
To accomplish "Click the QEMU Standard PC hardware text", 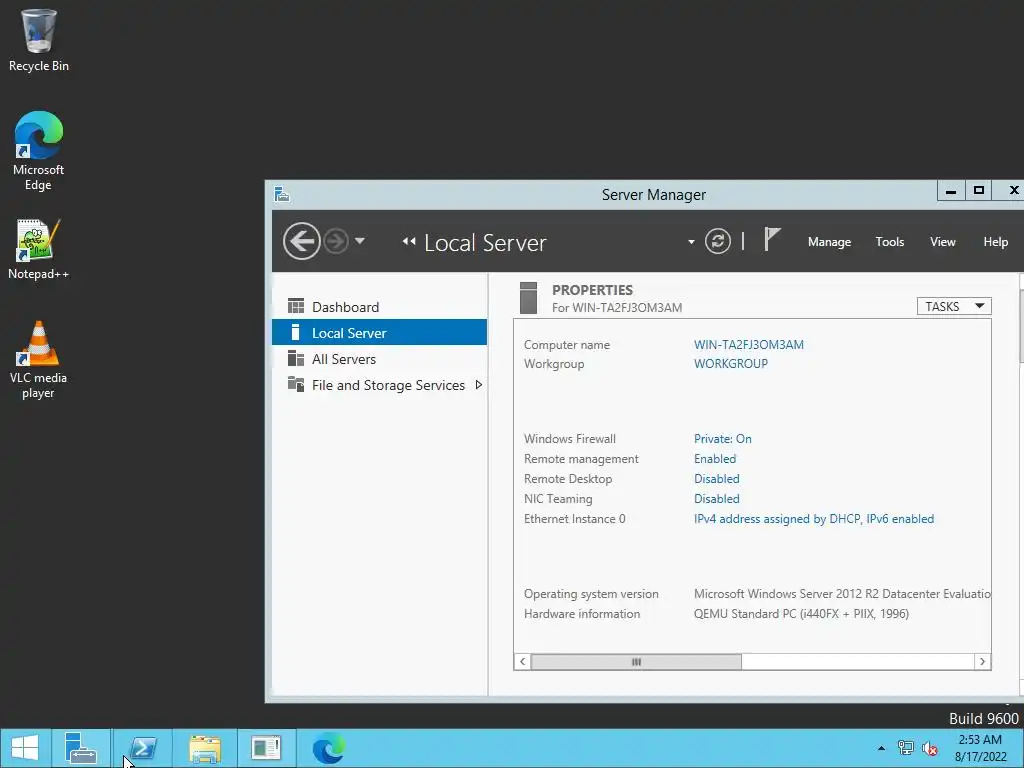I will tap(801, 613).
